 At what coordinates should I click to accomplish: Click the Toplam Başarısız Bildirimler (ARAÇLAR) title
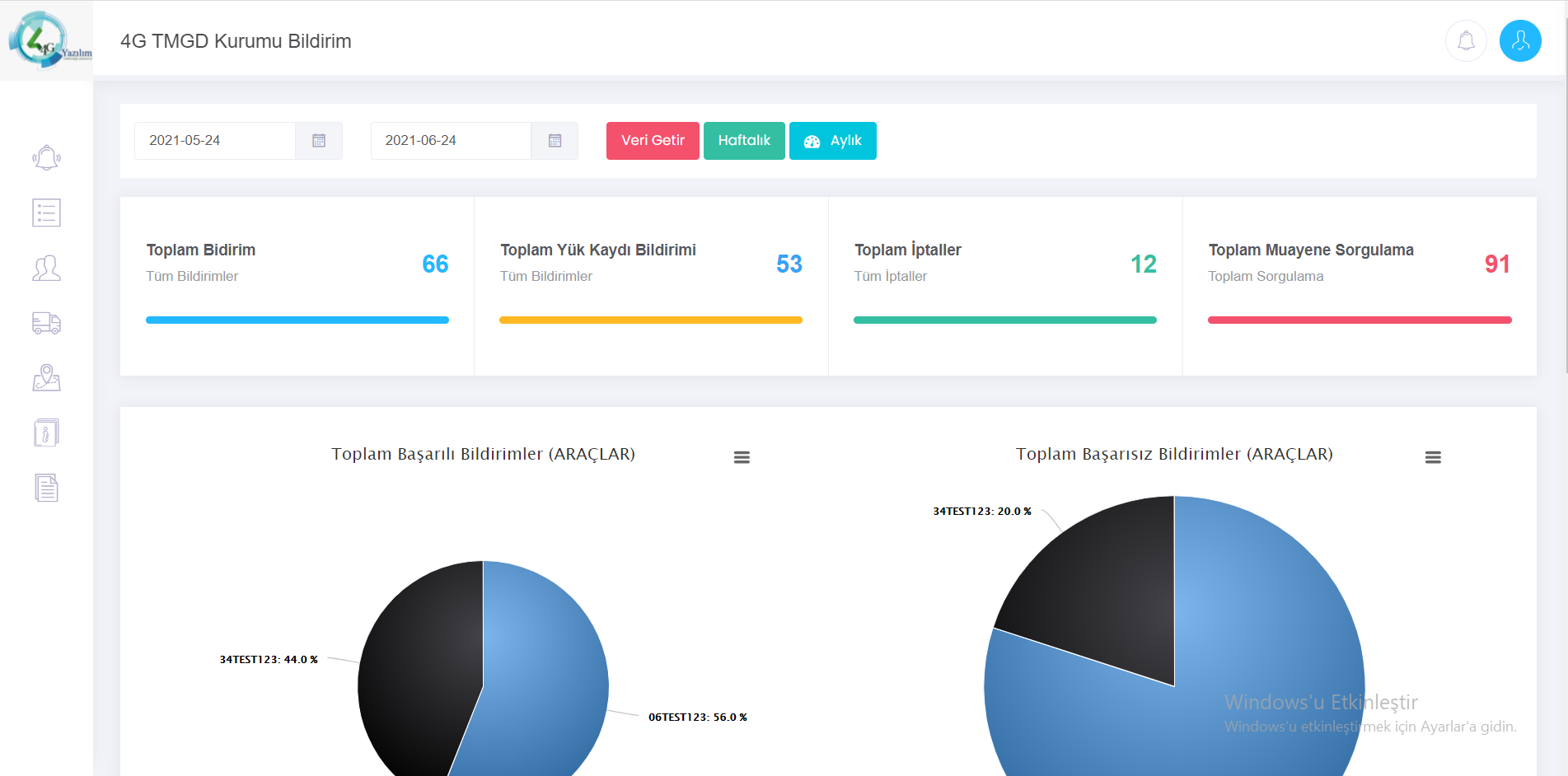coord(1174,454)
